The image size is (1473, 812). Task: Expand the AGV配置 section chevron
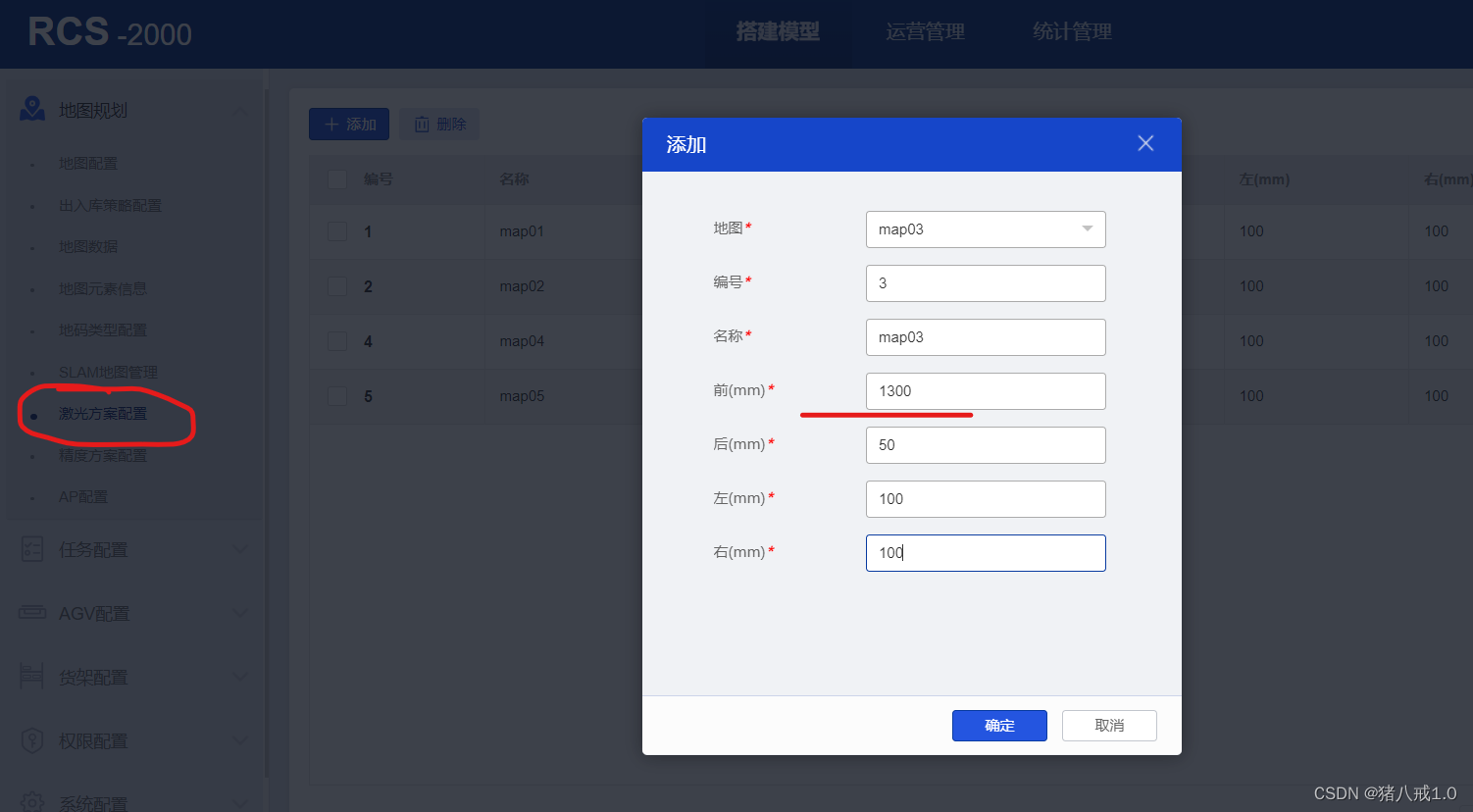[x=239, y=613]
